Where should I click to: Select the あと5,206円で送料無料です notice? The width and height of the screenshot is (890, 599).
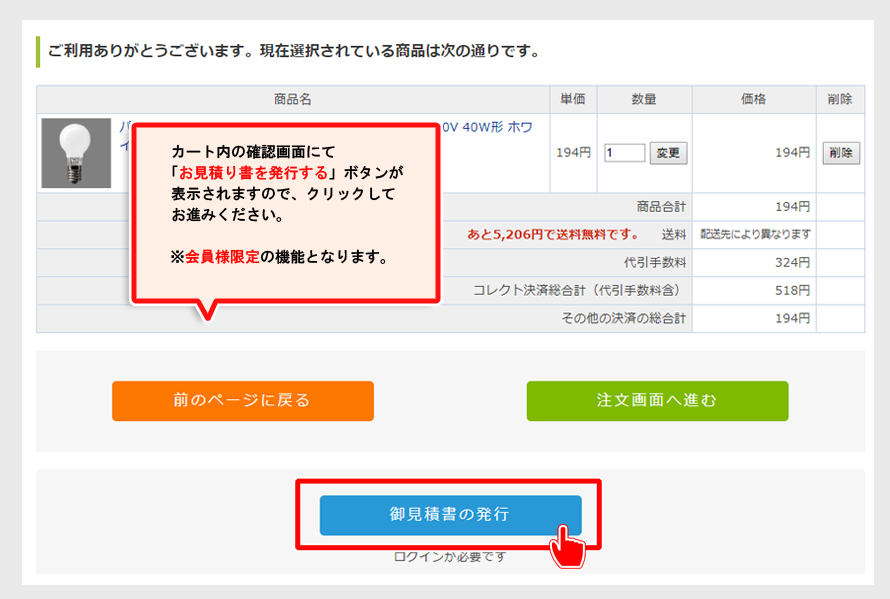click(553, 234)
